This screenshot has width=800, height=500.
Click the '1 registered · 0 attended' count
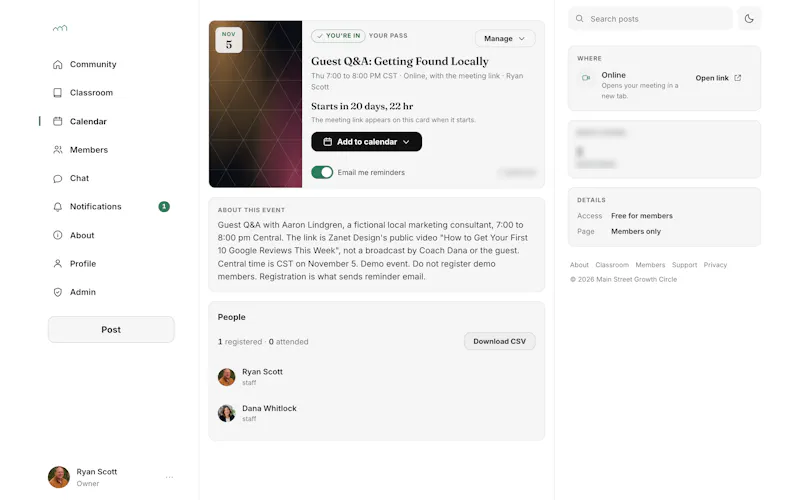click(x=263, y=342)
